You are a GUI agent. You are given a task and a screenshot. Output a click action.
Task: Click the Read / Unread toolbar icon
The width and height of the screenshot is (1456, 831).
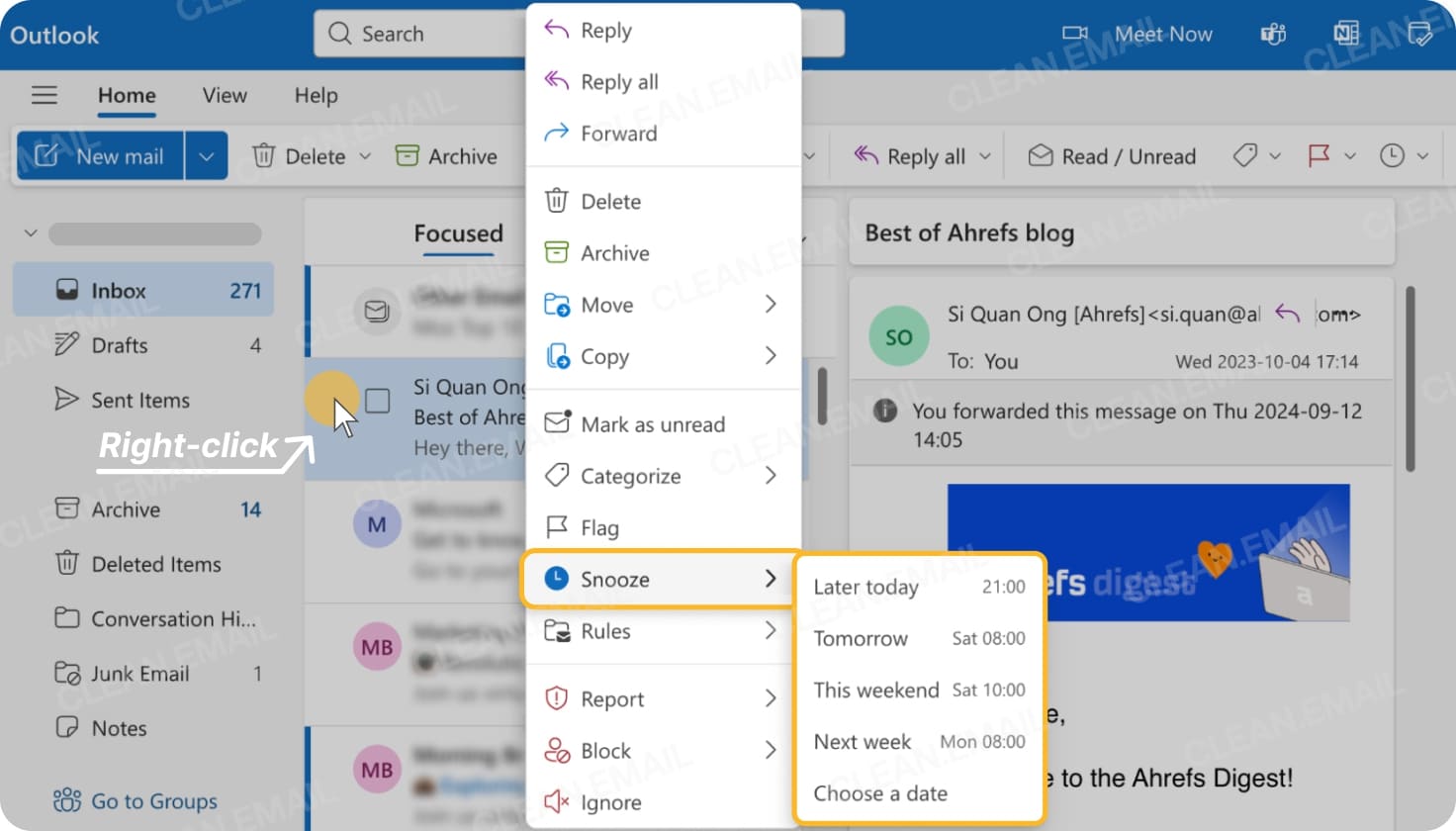click(1040, 155)
